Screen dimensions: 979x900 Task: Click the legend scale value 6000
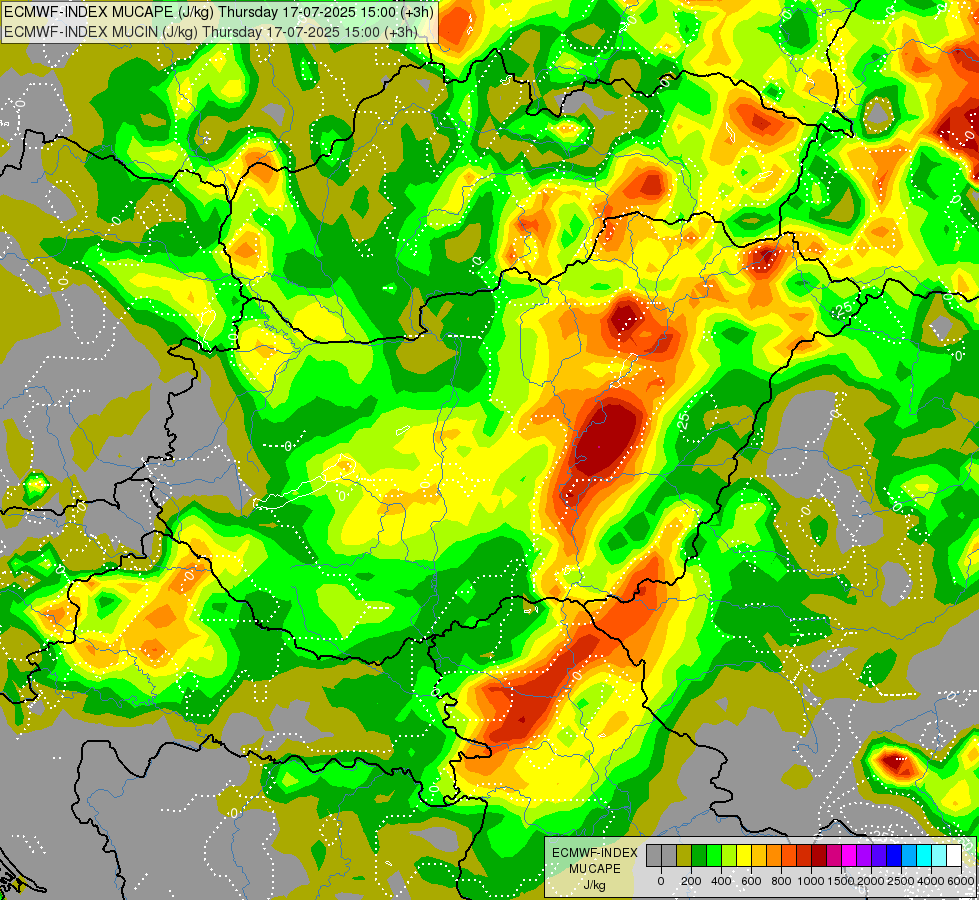coord(961,881)
